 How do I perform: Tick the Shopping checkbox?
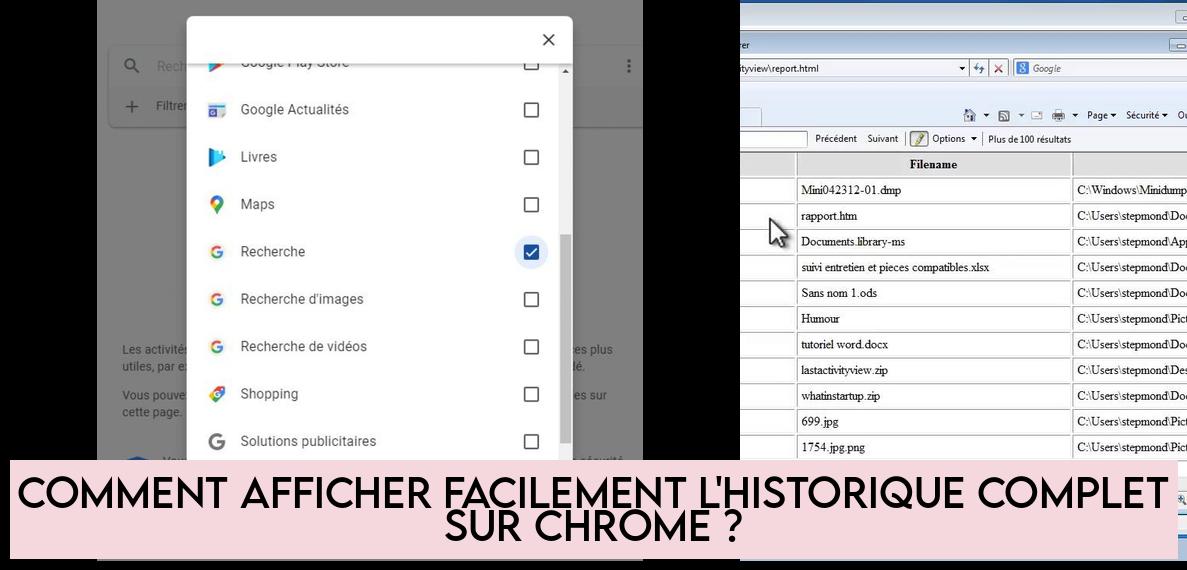click(531, 394)
